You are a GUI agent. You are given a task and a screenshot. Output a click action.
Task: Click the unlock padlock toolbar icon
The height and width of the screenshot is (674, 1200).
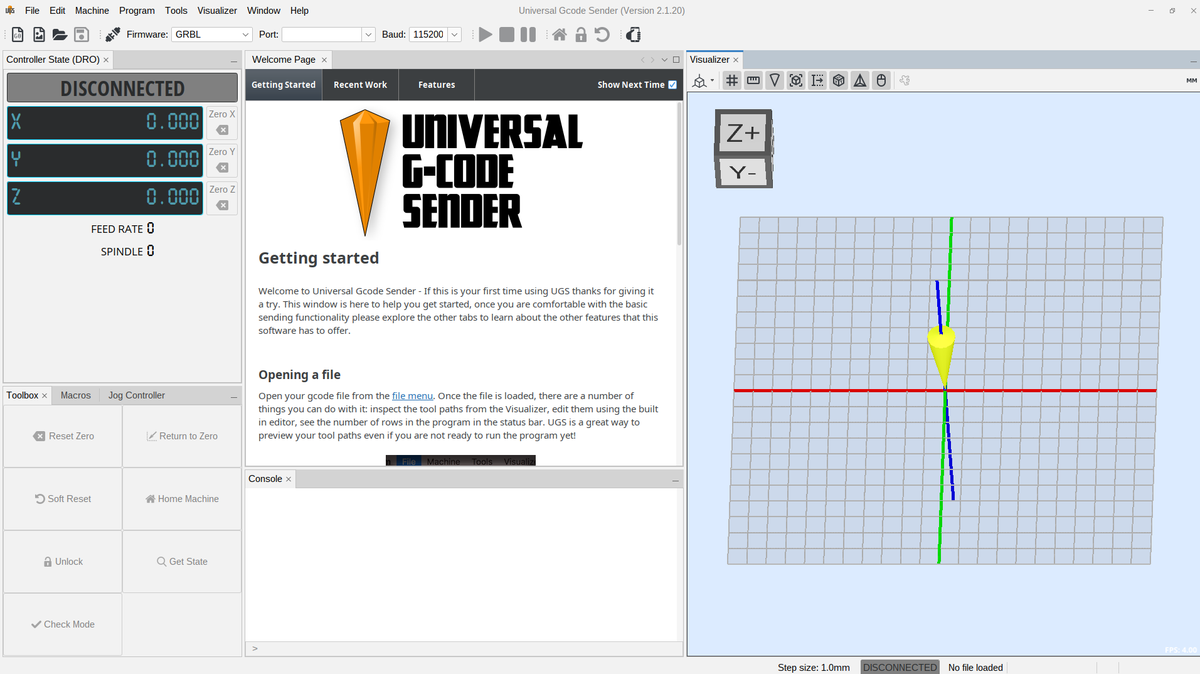click(x=580, y=34)
